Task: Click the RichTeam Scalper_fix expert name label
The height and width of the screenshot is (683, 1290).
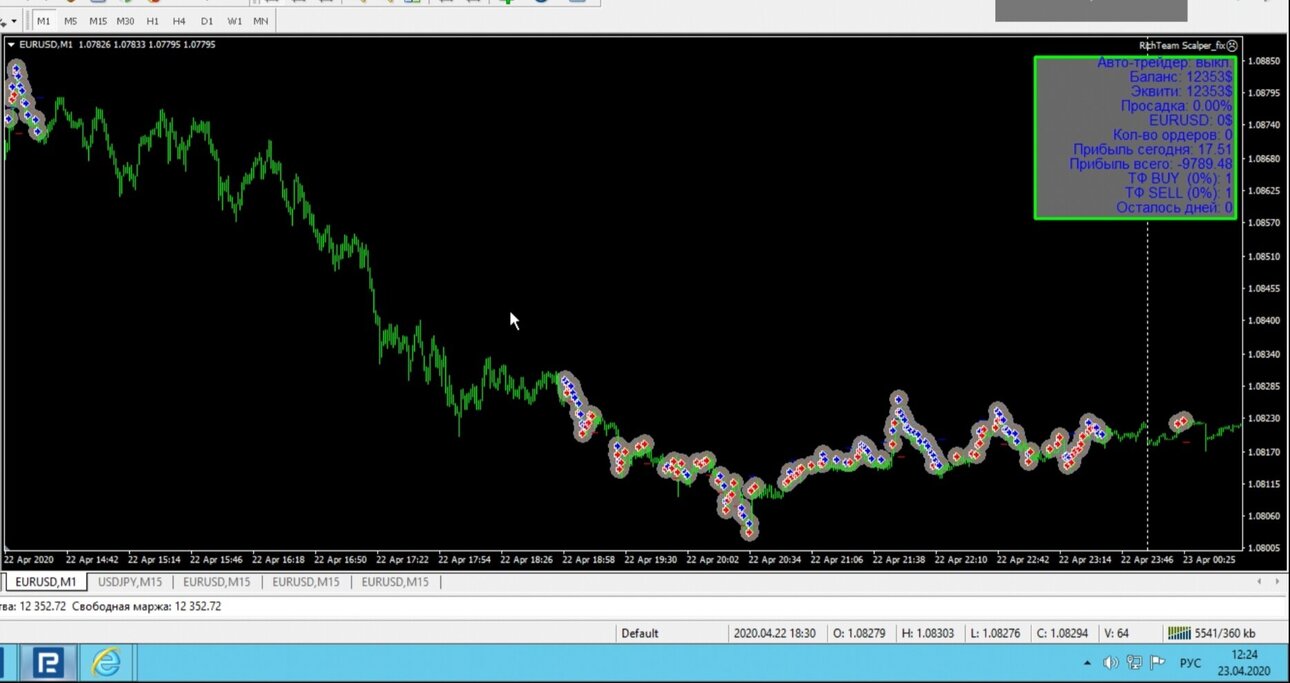Action: 1182,45
